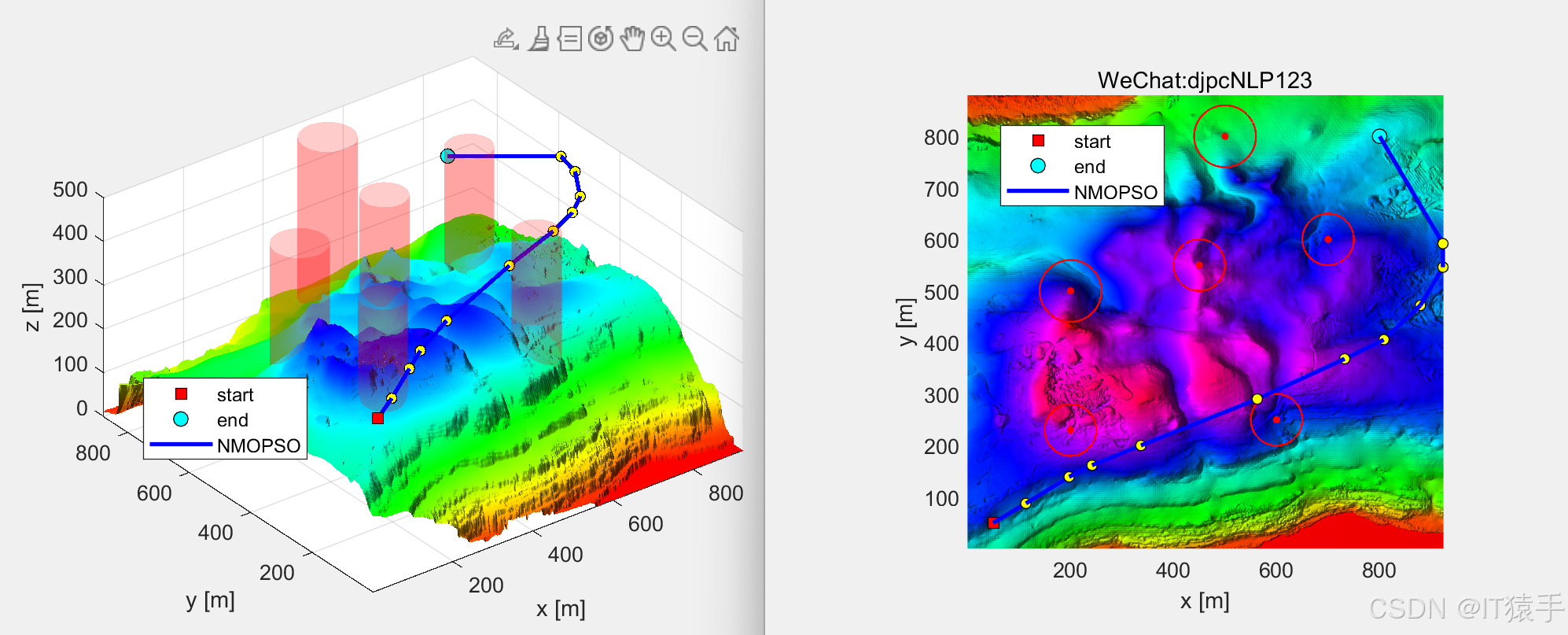
Task: Click the red start square in the 3D plot
Action: tap(377, 418)
